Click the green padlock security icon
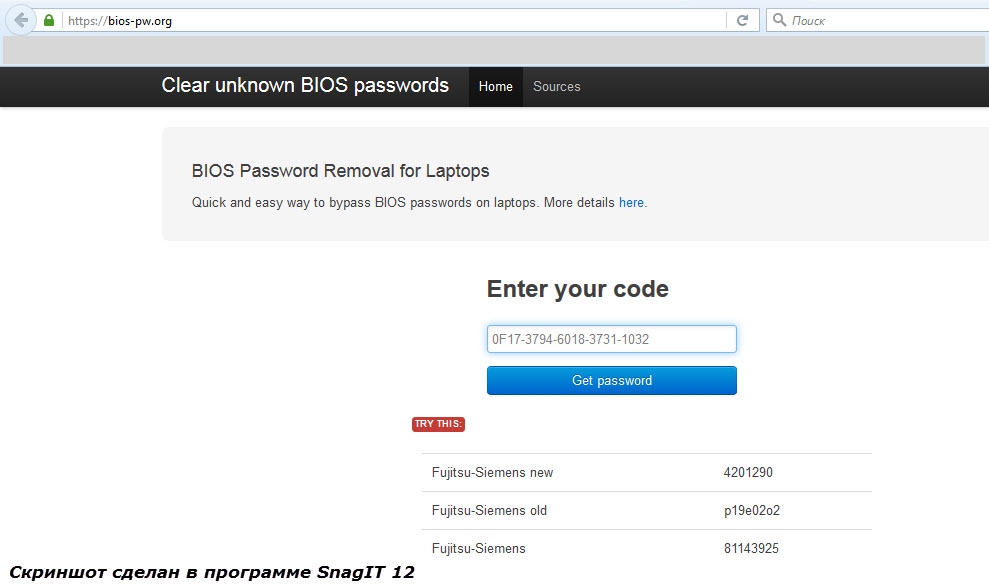Image resolution: width=989 pixels, height=588 pixels. [49, 20]
